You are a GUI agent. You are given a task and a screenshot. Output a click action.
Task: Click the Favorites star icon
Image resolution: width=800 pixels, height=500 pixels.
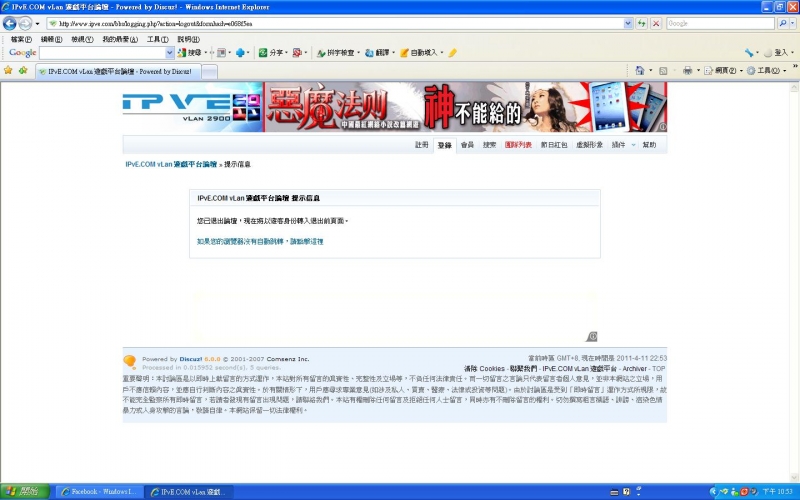[8, 70]
